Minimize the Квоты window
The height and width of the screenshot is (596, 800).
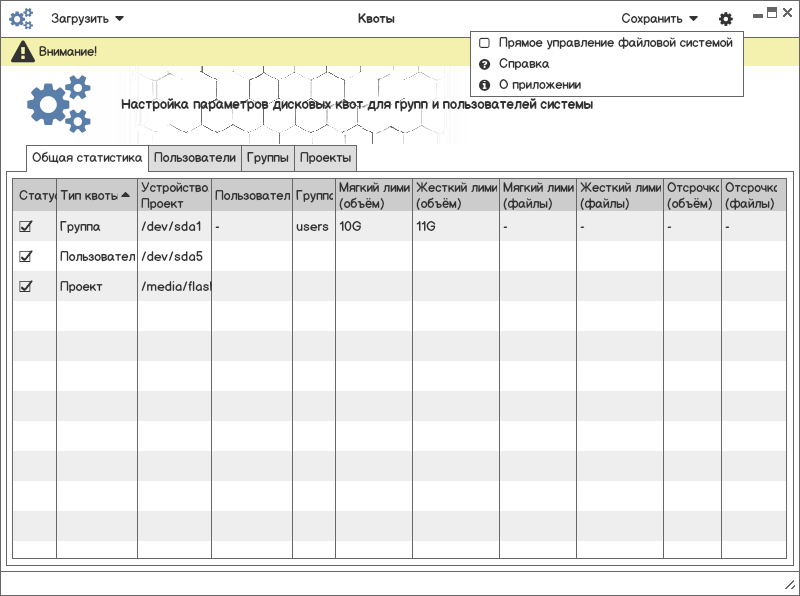click(758, 16)
